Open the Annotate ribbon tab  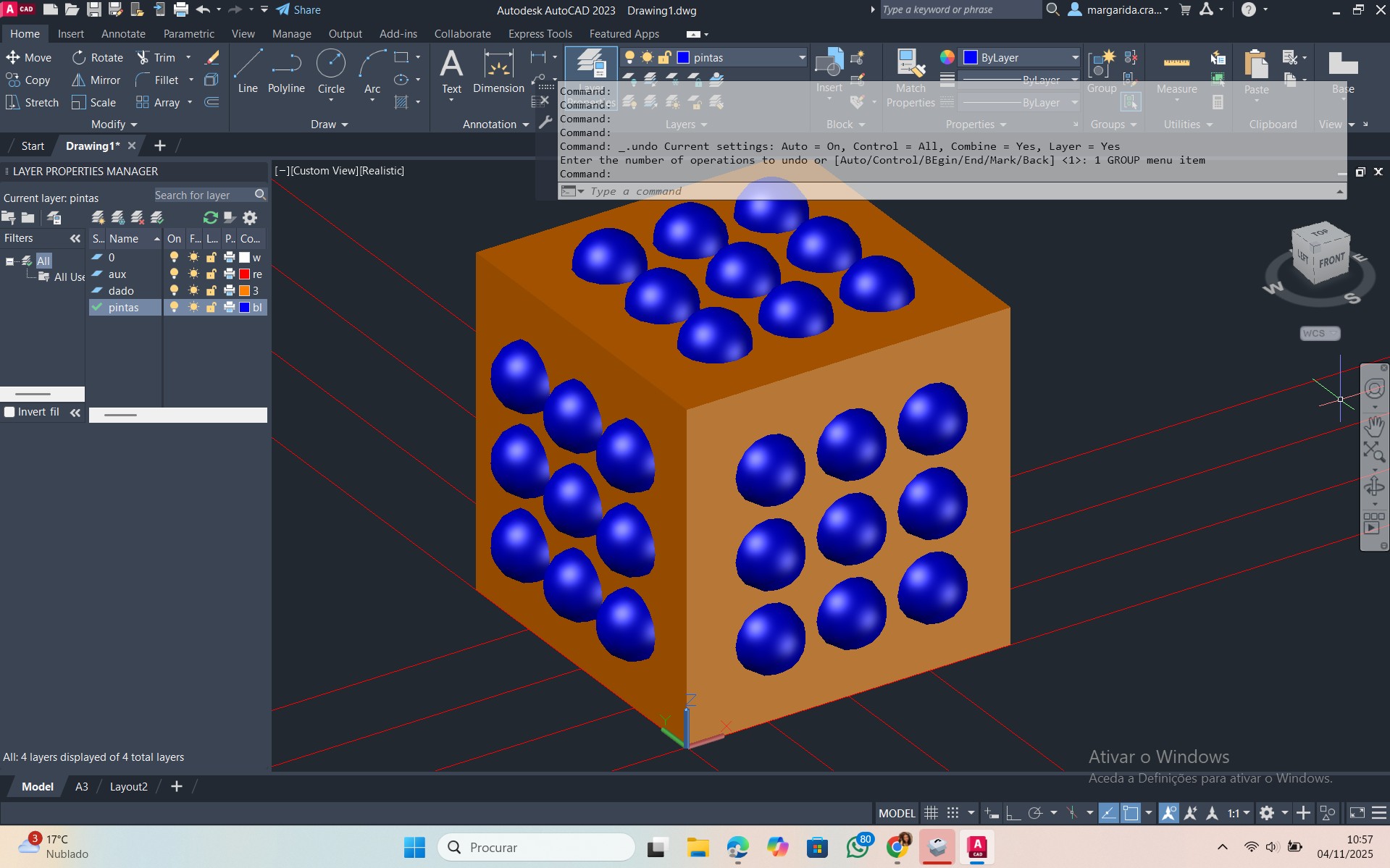tap(123, 34)
